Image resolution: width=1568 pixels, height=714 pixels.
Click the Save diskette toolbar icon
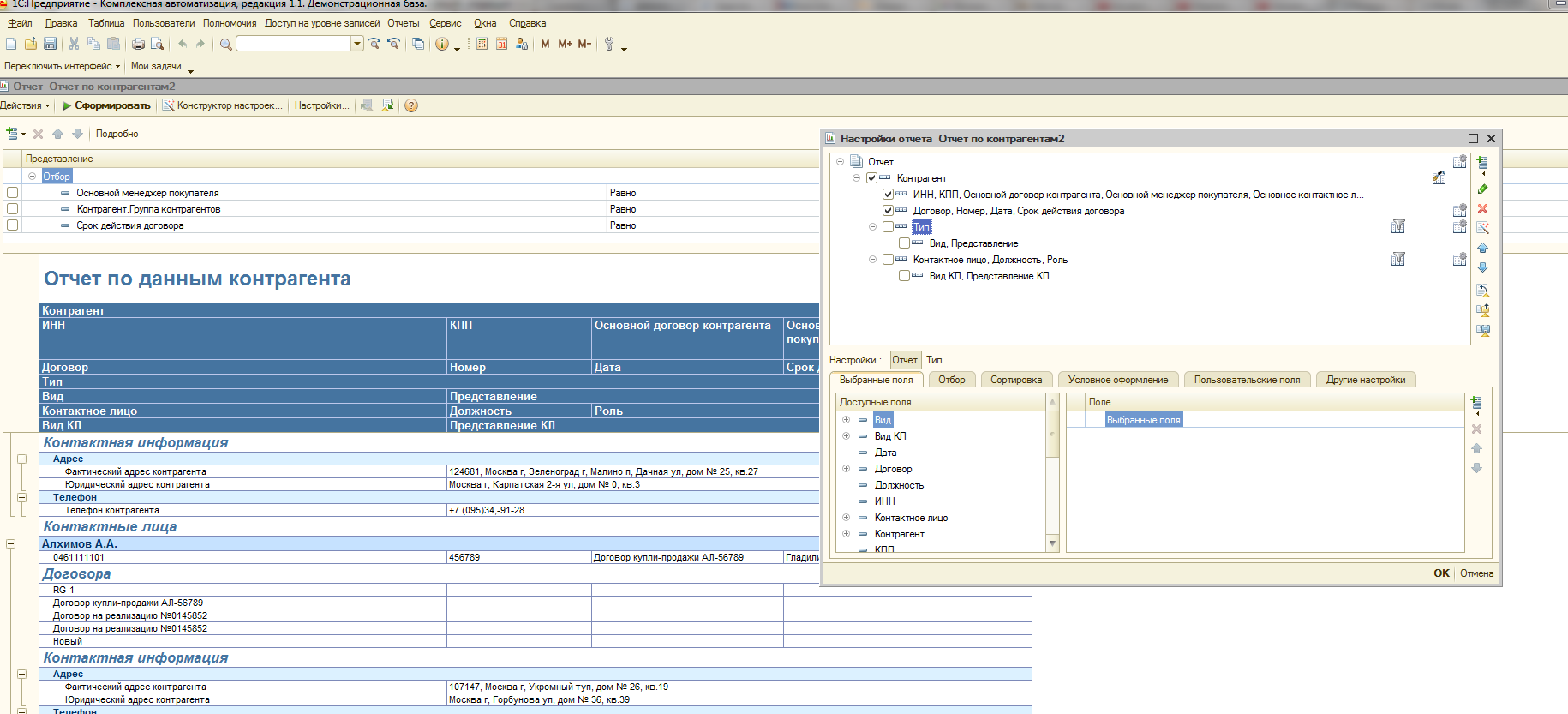click(x=50, y=44)
